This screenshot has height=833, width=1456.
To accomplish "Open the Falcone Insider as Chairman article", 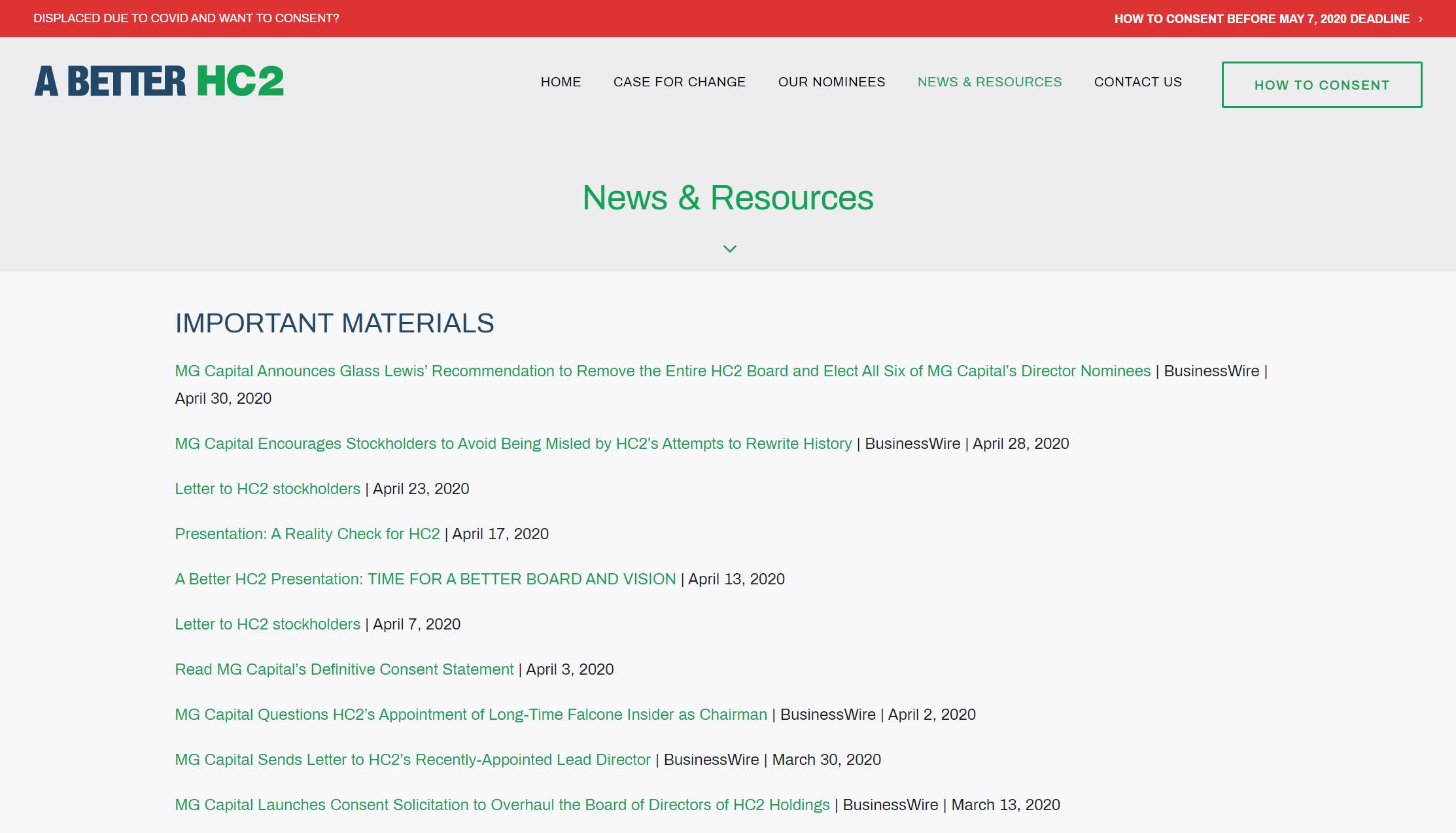I will click(470, 715).
